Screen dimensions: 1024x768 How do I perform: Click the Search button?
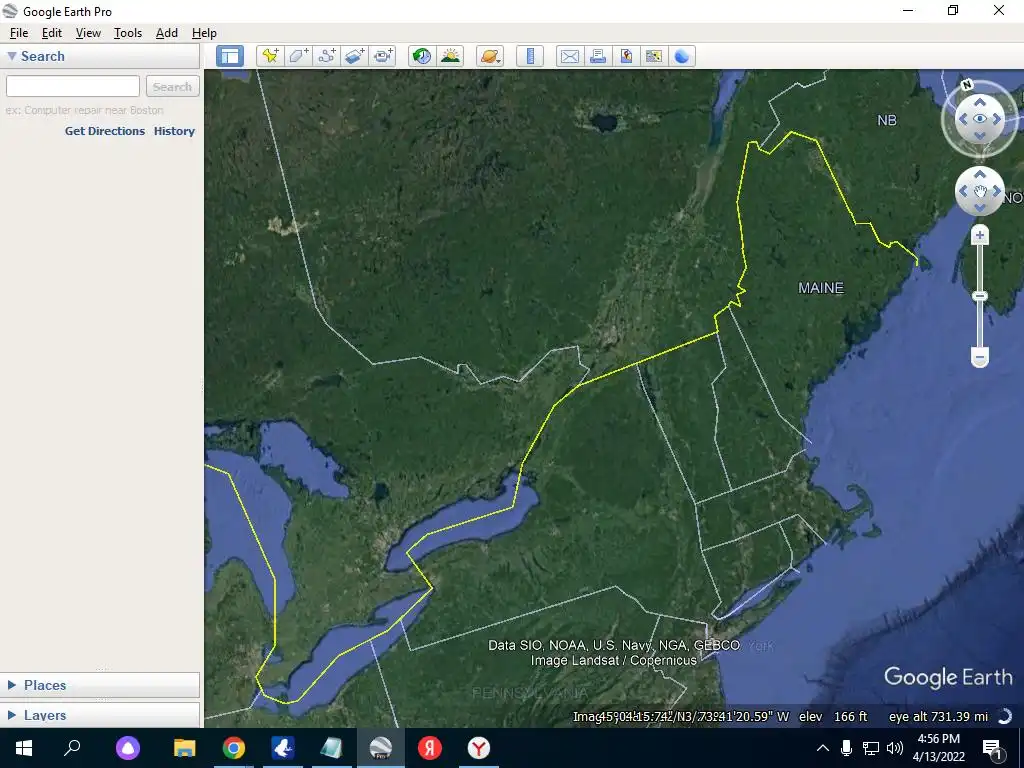coord(172,86)
